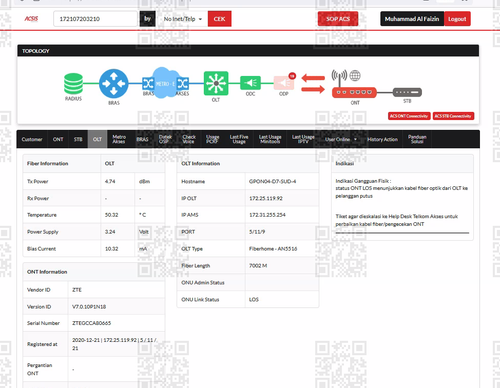
Task: Click Serial Number value ZTEGCCA80665
Action: tap(91, 323)
